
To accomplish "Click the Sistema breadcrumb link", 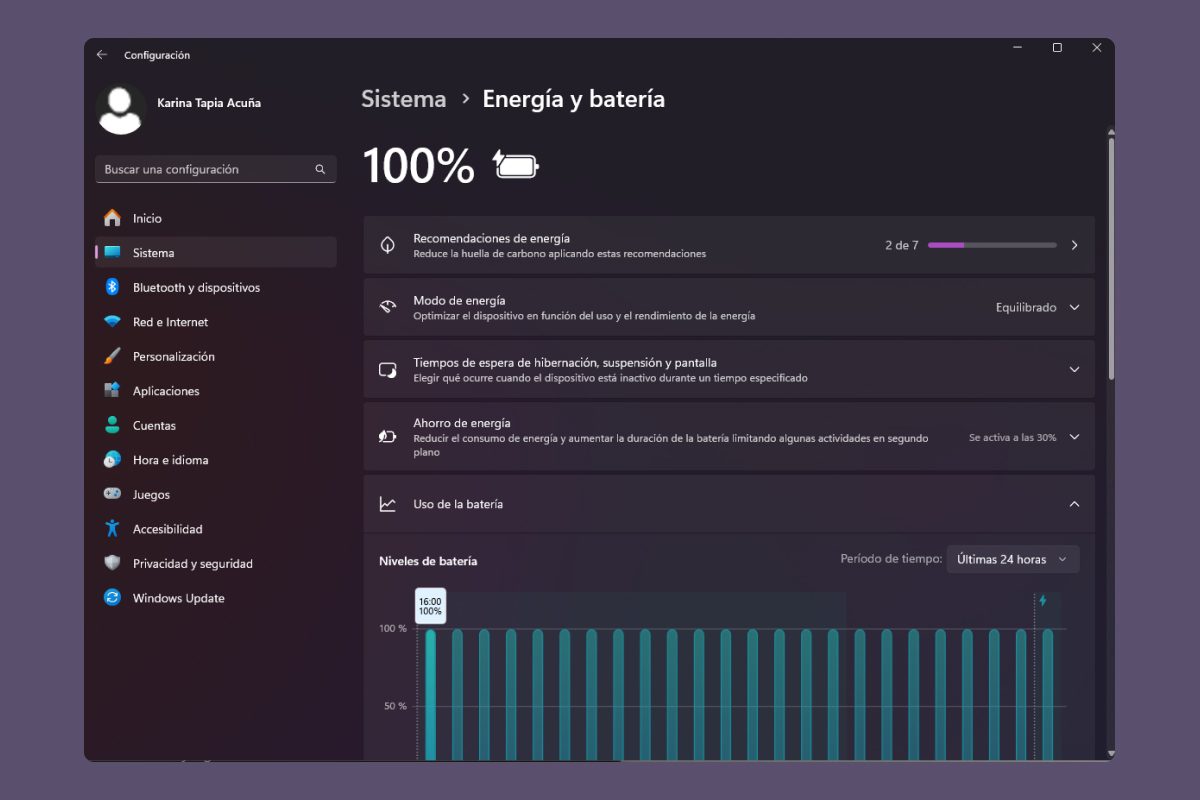I will (x=403, y=99).
